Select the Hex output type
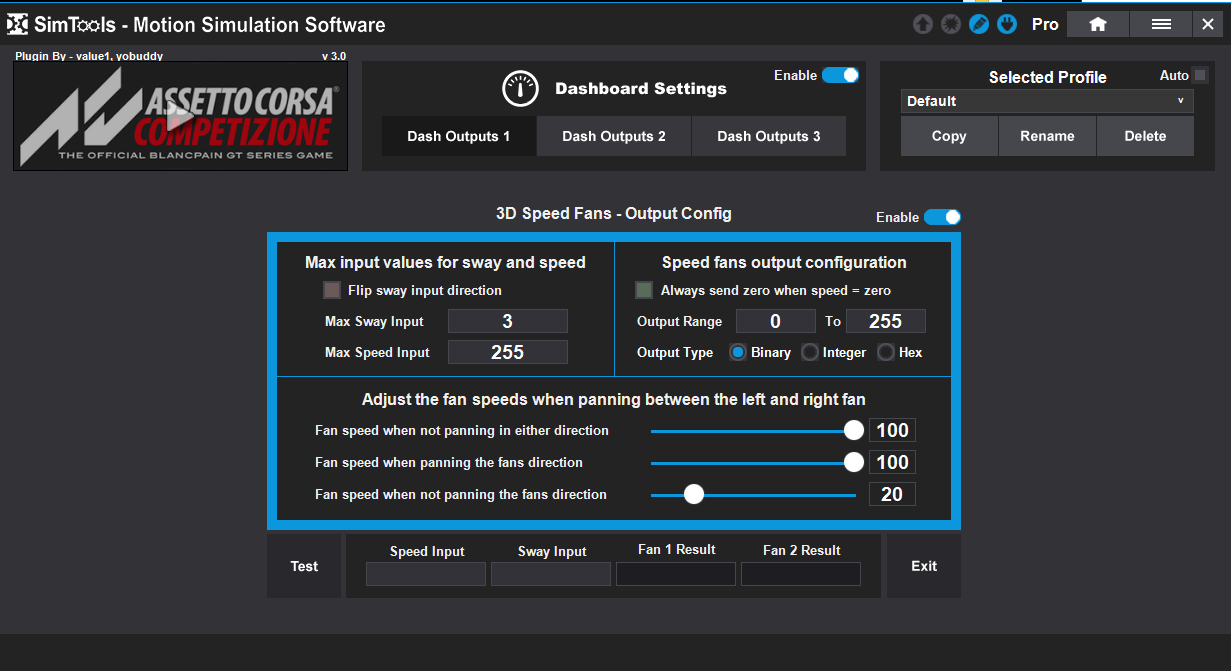 click(x=886, y=352)
